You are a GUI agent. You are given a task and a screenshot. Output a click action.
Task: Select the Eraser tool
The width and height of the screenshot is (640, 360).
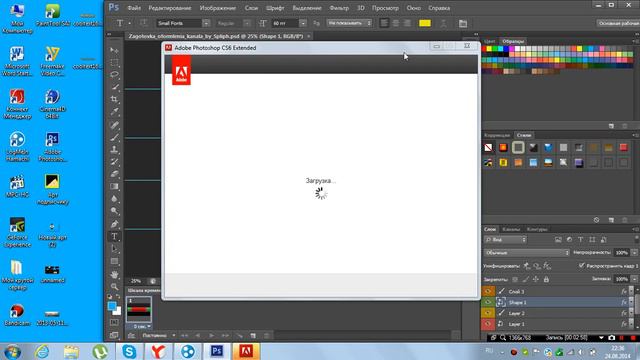tap(115, 174)
